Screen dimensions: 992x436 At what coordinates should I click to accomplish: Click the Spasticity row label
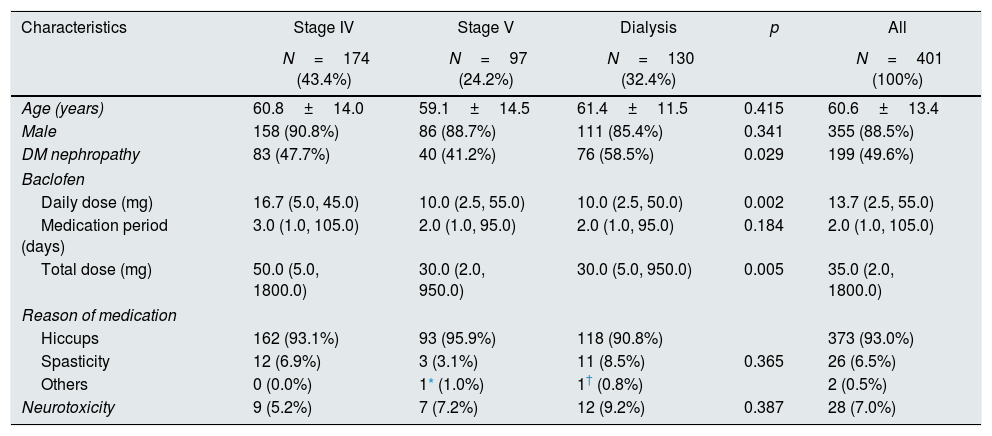tap(75, 362)
